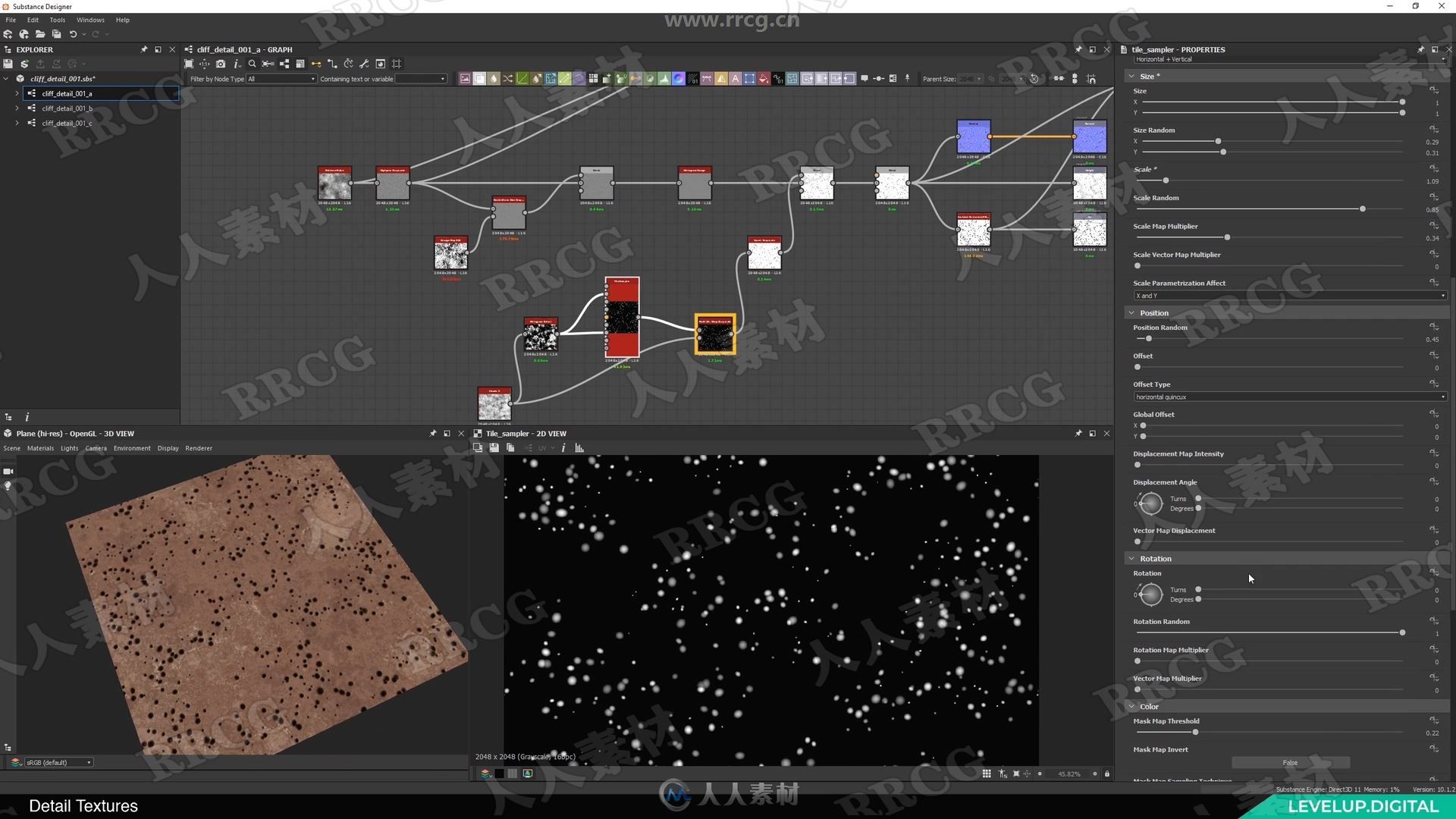Add a comment from graph toolbar
This screenshot has height=819, width=1456.
pyautogui.click(x=864, y=79)
